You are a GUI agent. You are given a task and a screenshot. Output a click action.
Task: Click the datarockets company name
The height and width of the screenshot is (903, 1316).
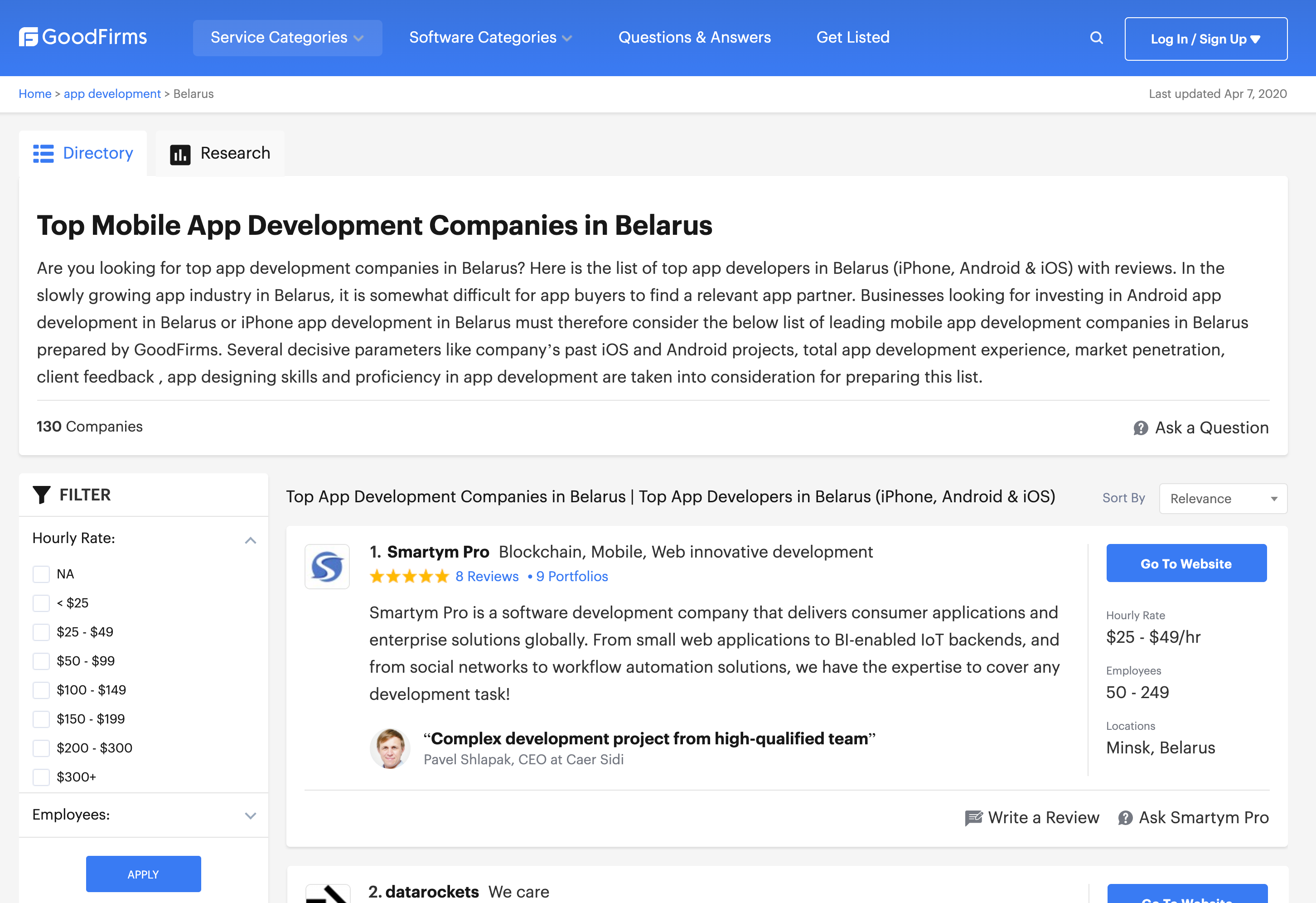tap(432, 892)
